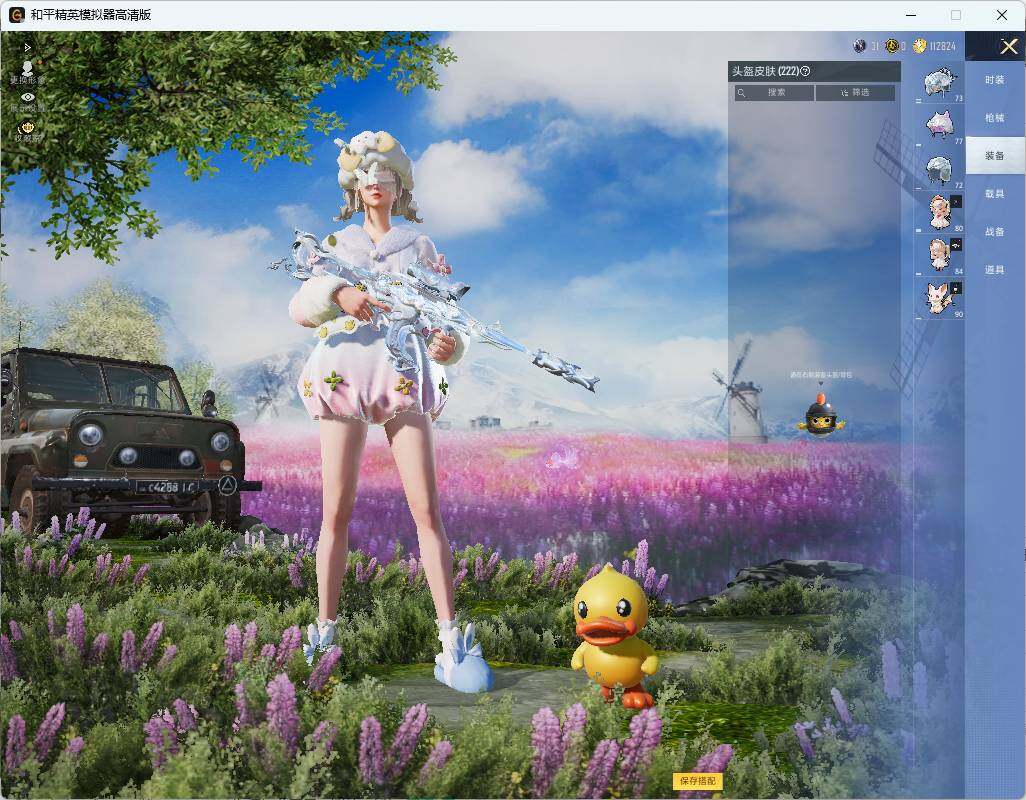This screenshot has height=800, width=1026.
Task: Select fox skin thumbnail numbered 90
Action: [940, 298]
